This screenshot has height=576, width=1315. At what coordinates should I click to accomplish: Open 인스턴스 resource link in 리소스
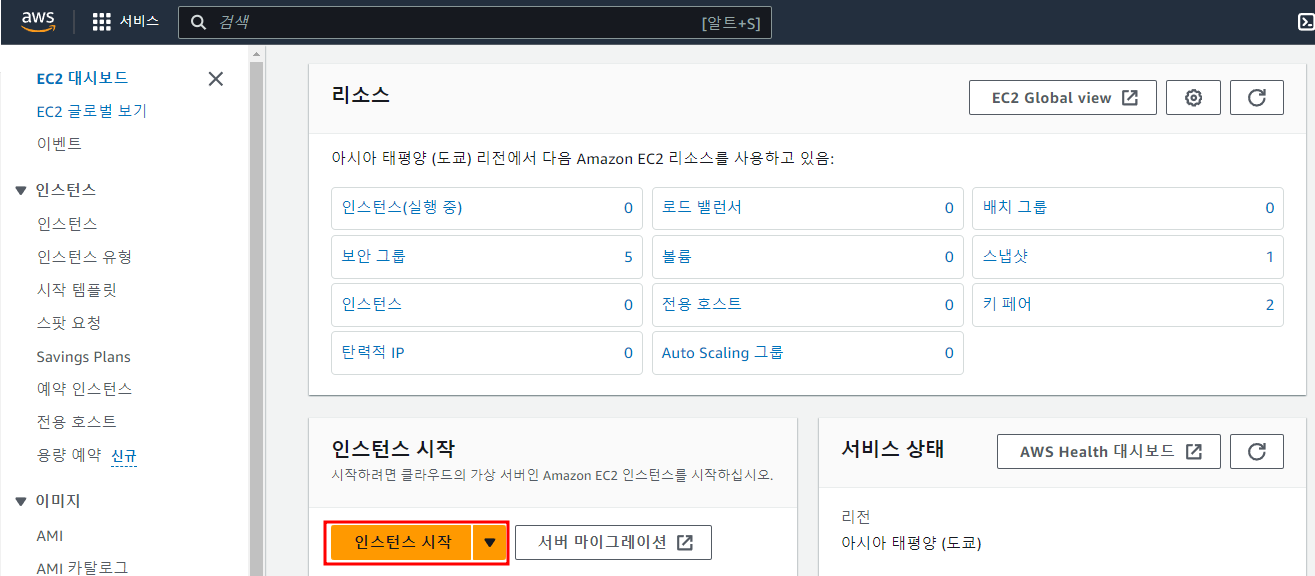pos(371,304)
